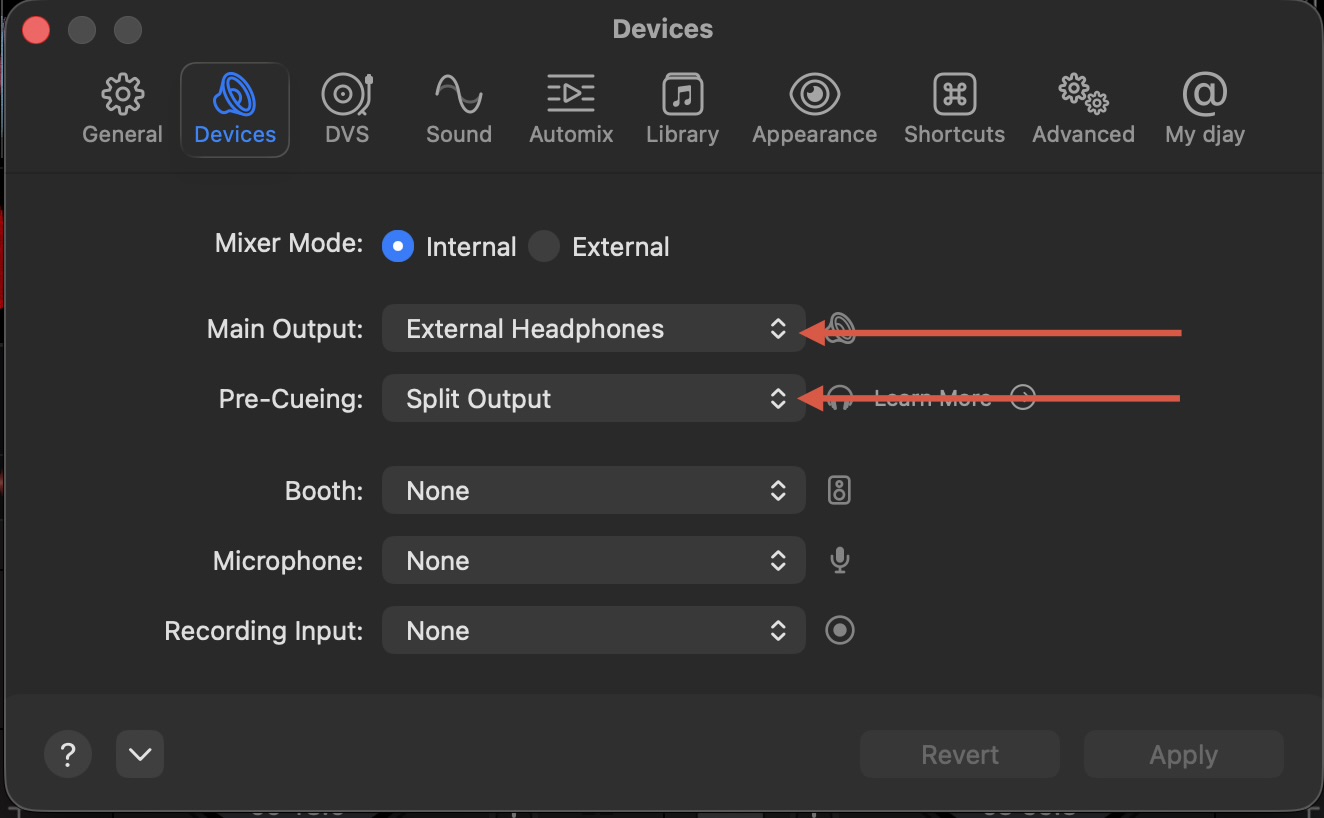Click the Apply button
This screenshot has height=818, width=1324.
pos(1183,755)
